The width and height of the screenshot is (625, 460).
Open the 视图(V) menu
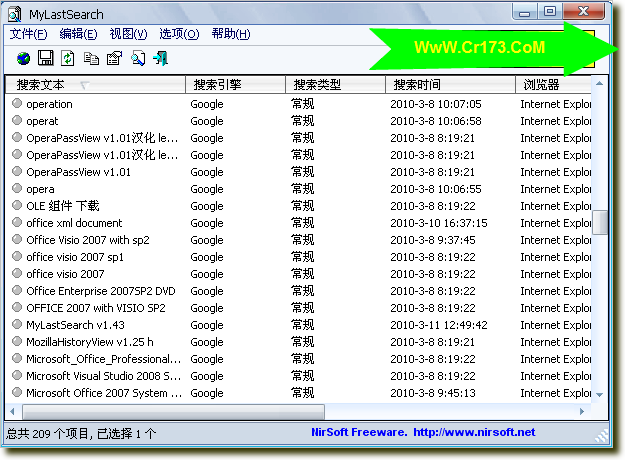click(x=128, y=34)
